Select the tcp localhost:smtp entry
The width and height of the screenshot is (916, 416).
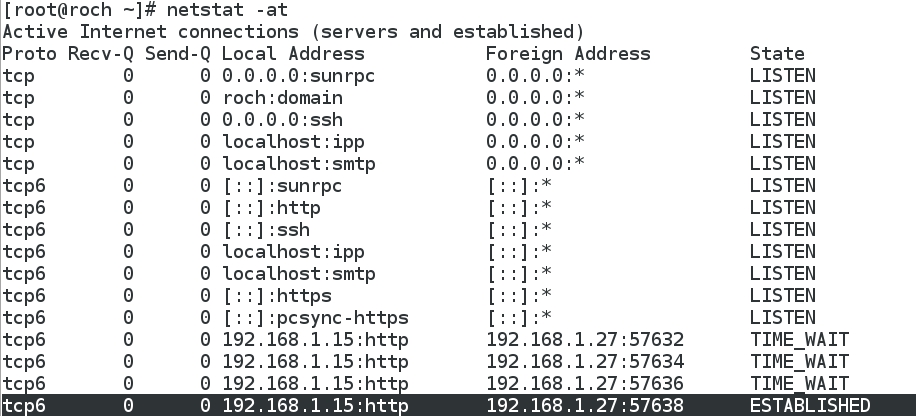pos(299,164)
